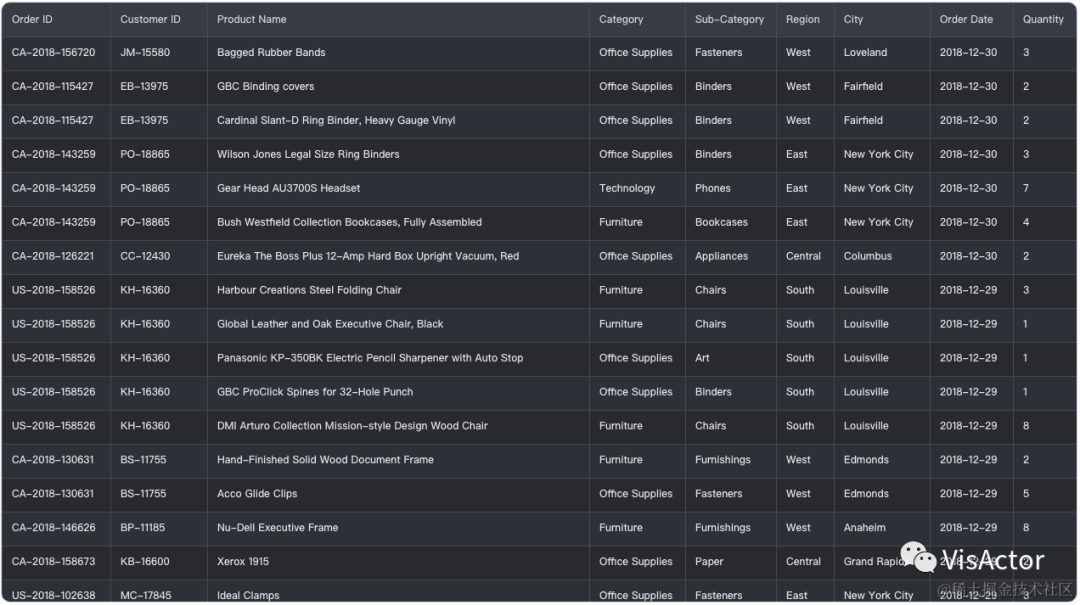Click the Order Date column header

[966, 19]
